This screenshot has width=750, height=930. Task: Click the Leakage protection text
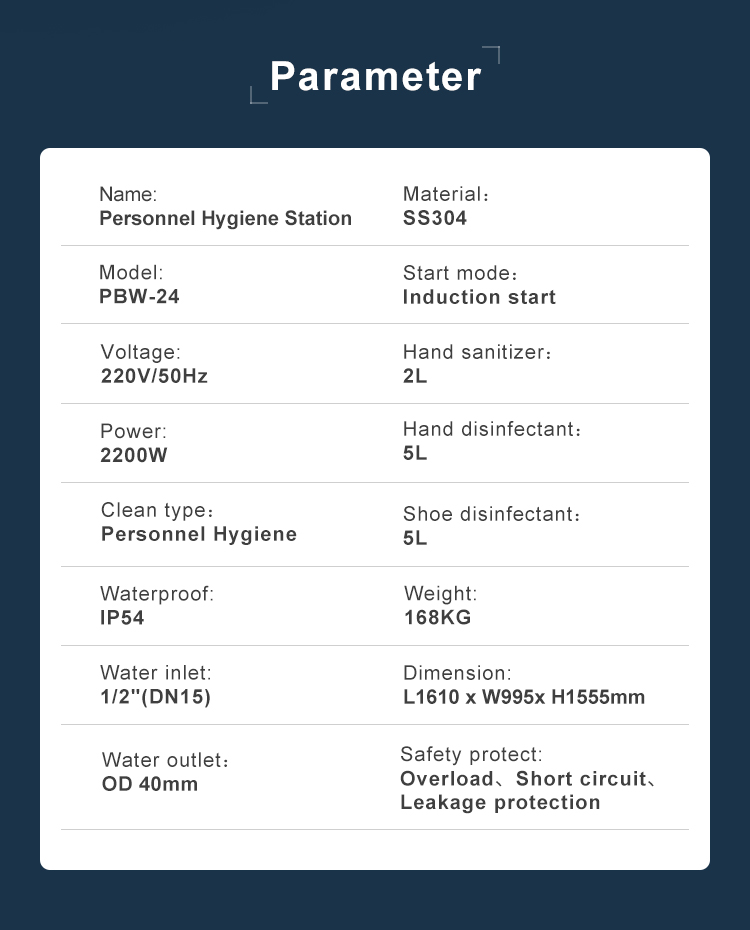click(500, 802)
